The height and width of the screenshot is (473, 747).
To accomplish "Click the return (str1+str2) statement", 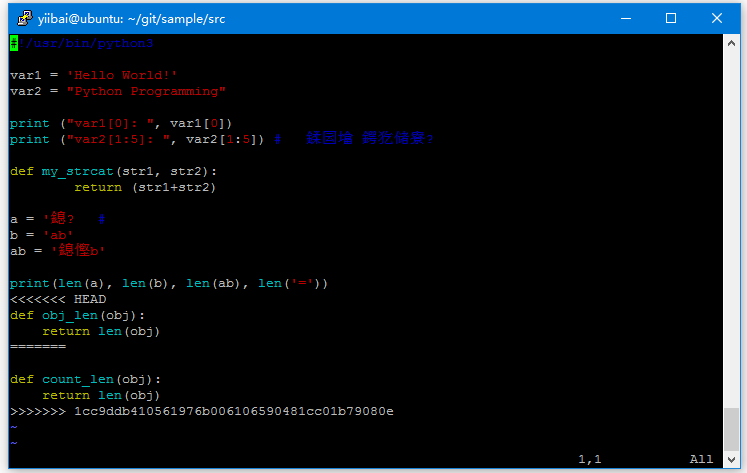I will [x=145, y=187].
